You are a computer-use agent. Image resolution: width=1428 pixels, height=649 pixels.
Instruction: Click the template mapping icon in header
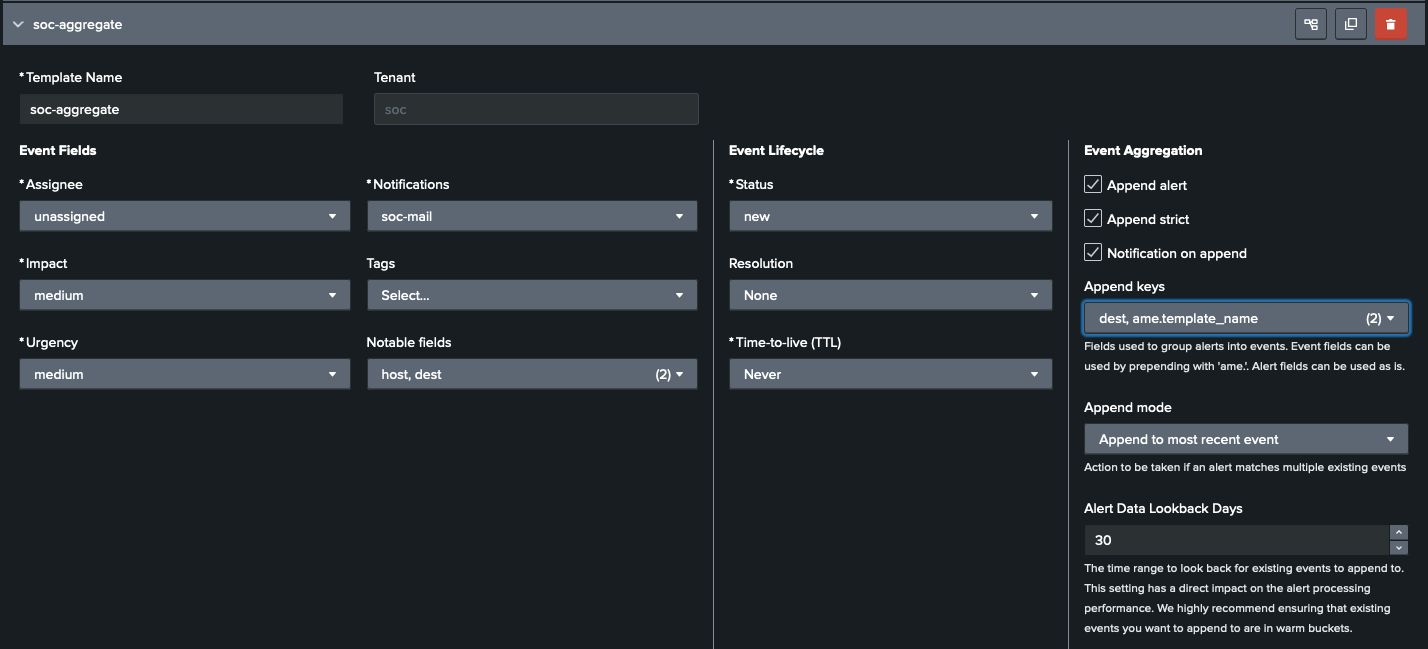1311,23
